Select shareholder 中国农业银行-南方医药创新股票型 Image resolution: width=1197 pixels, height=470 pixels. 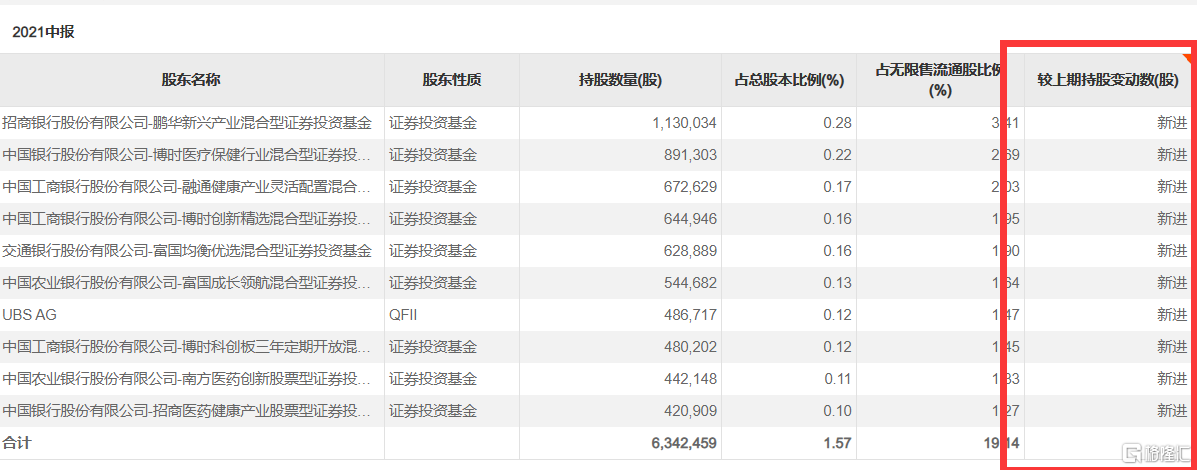[187, 379]
